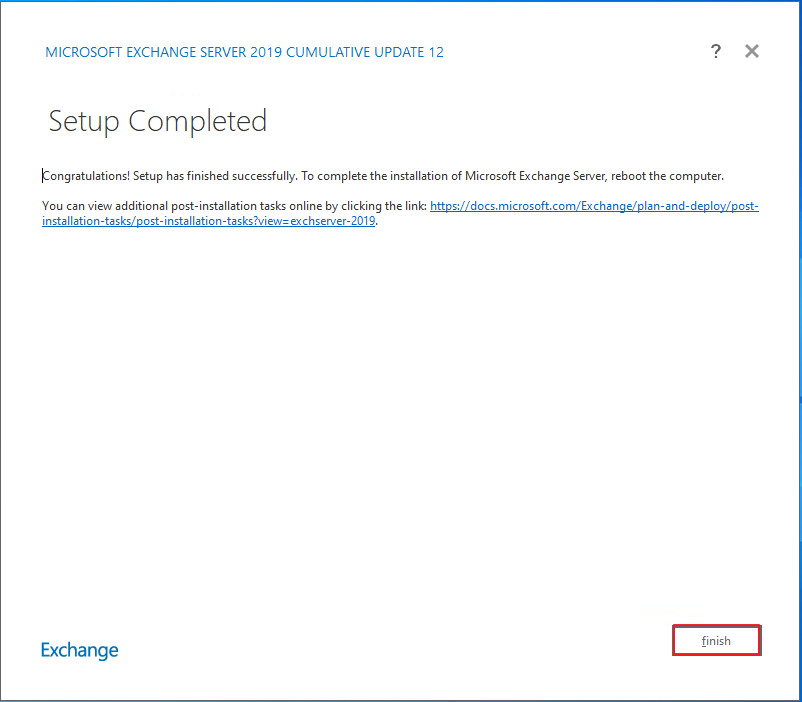Click the Congratulations setup finished message
This screenshot has width=802, height=702.
point(383,176)
